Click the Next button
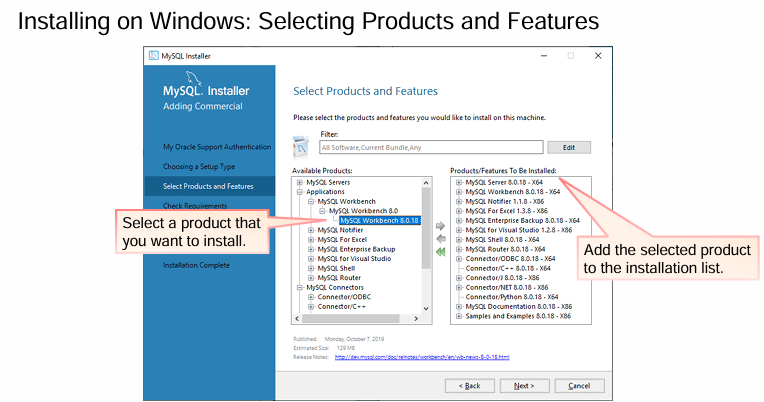 (524, 385)
